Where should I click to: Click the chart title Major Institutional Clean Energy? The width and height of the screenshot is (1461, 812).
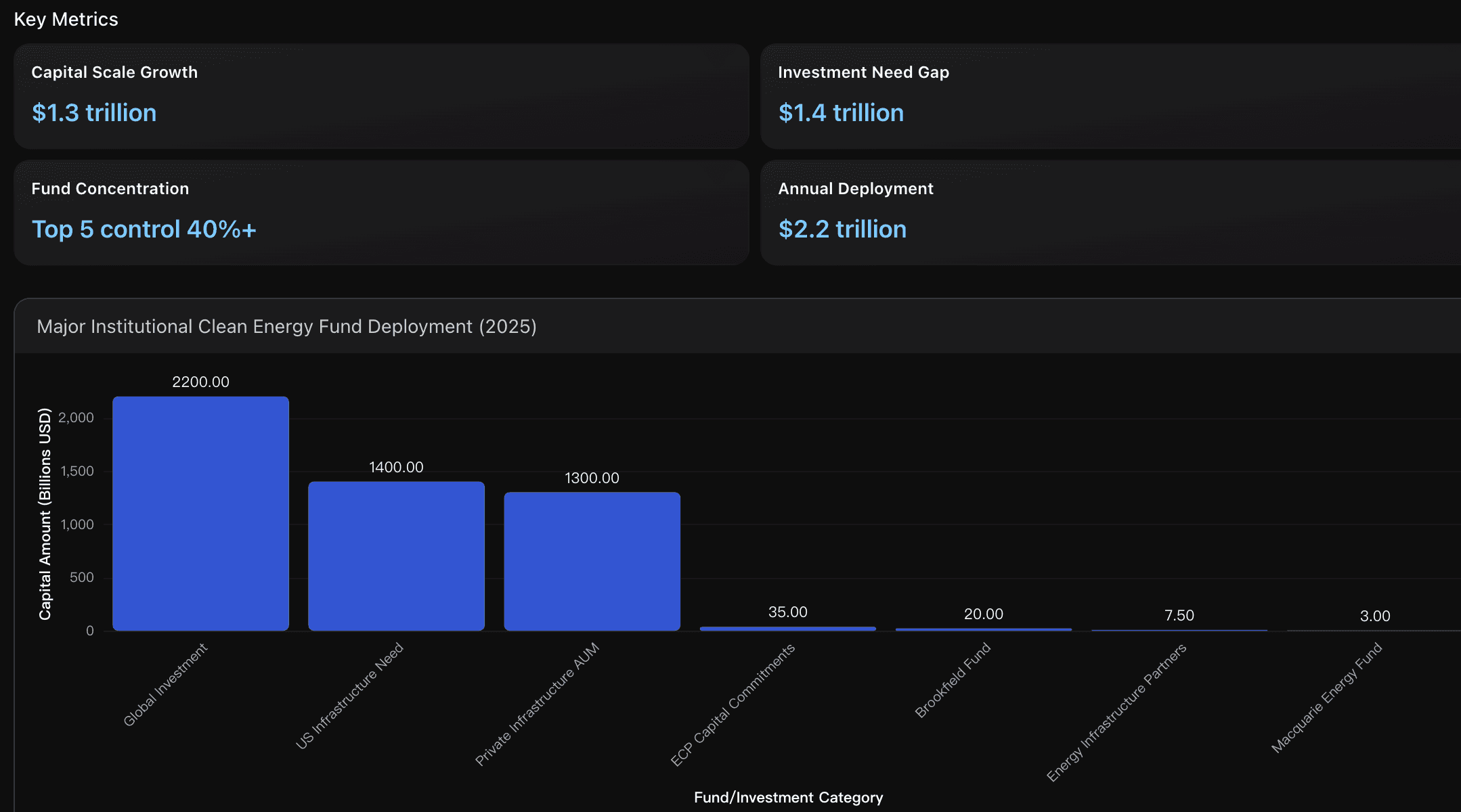[x=286, y=327]
